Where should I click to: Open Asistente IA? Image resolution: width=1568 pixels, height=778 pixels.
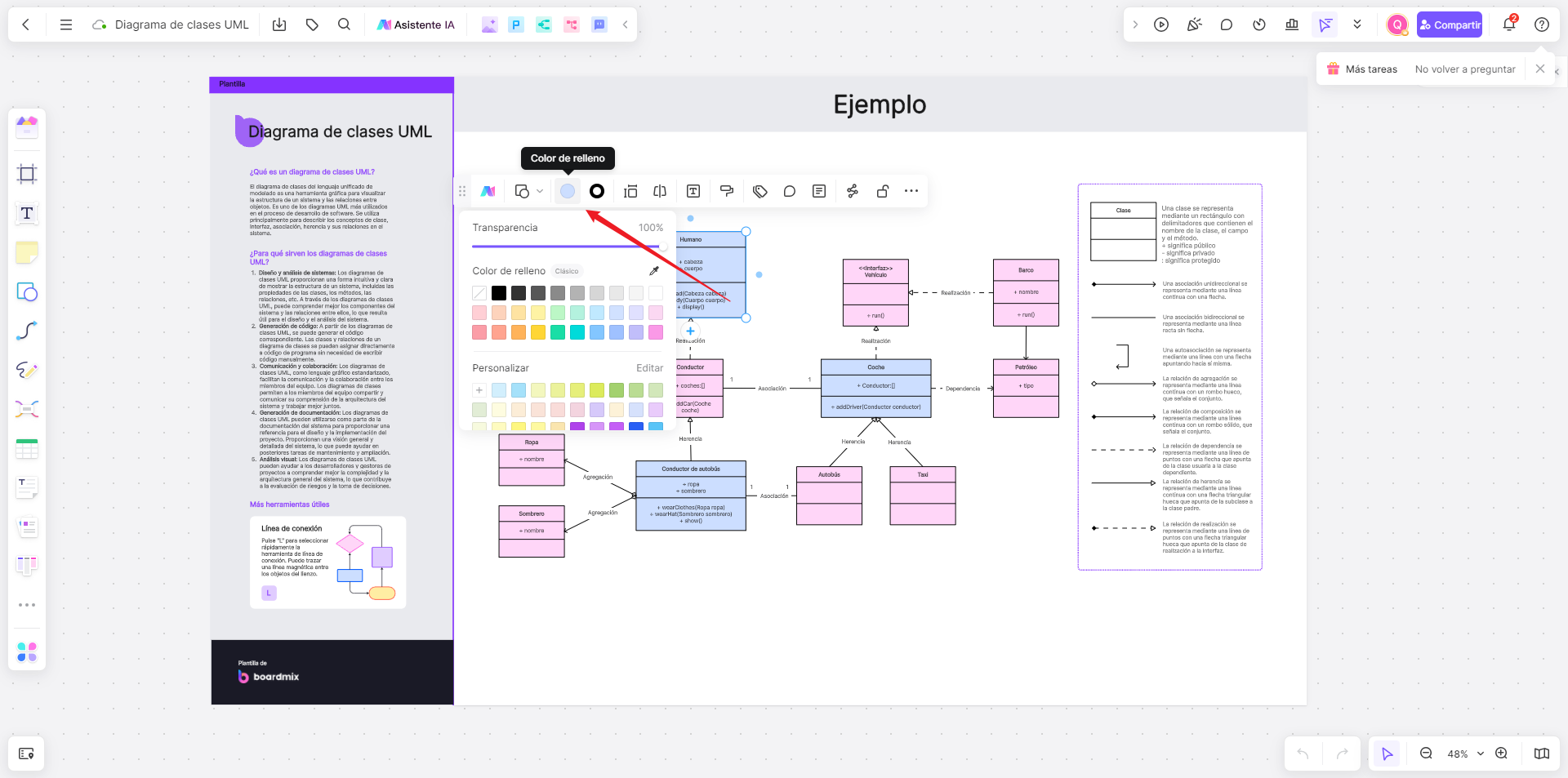click(x=416, y=24)
